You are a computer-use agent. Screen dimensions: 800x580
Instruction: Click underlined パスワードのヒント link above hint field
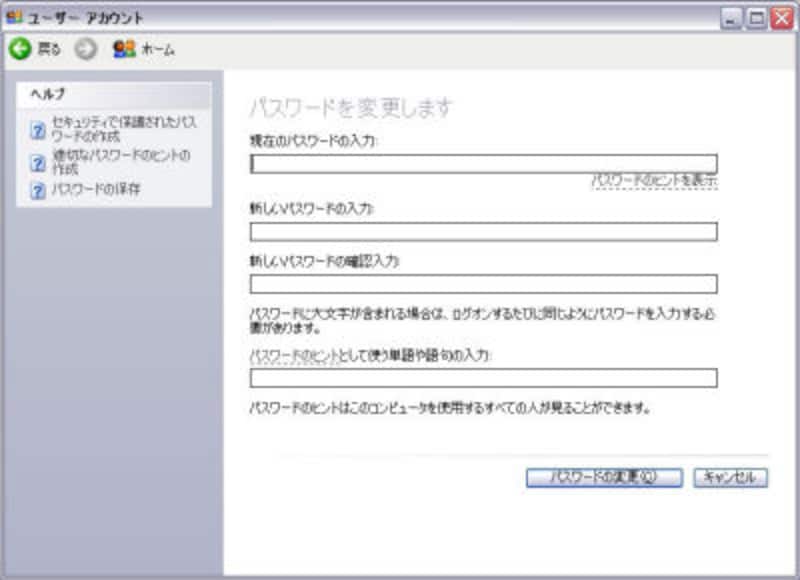pyautogui.click(x=285, y=356)
